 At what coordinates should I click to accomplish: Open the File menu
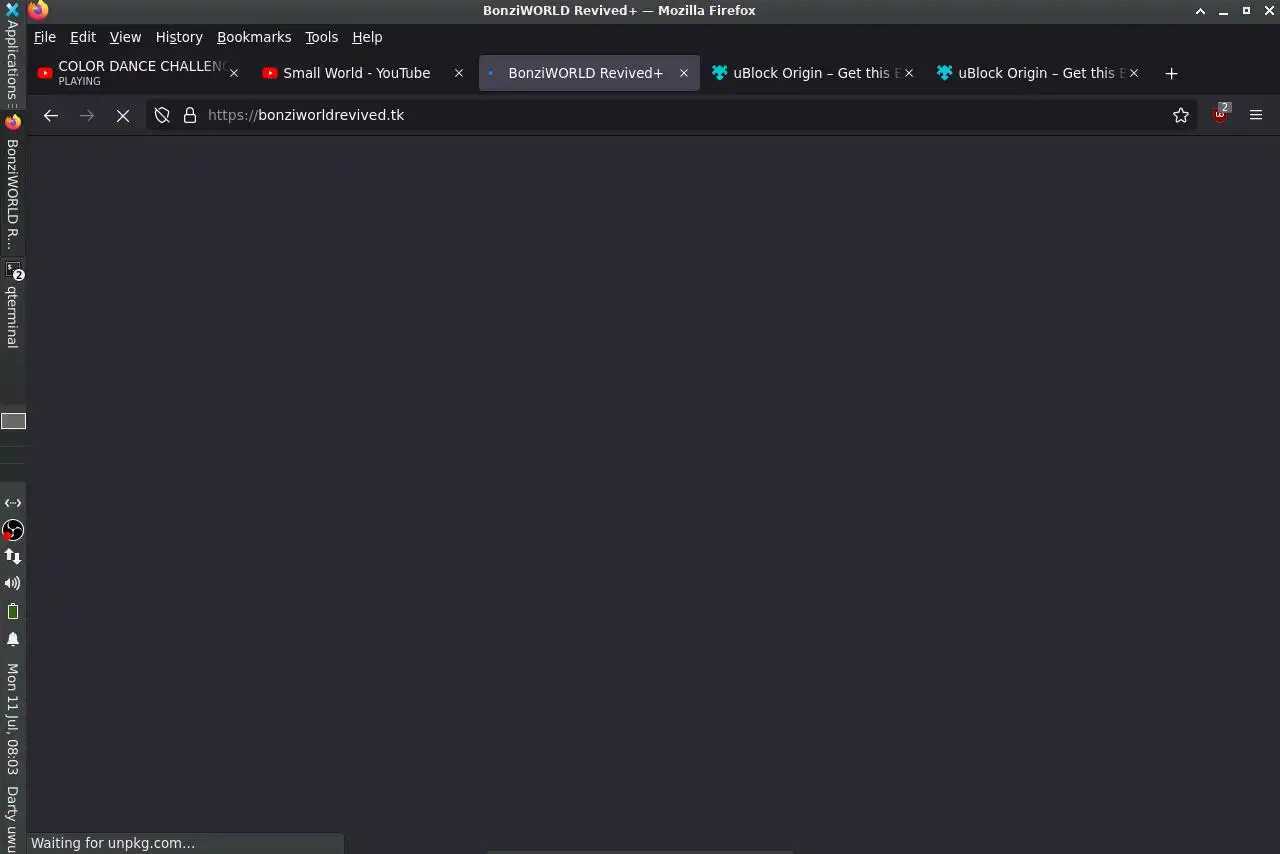pos(45,37)
